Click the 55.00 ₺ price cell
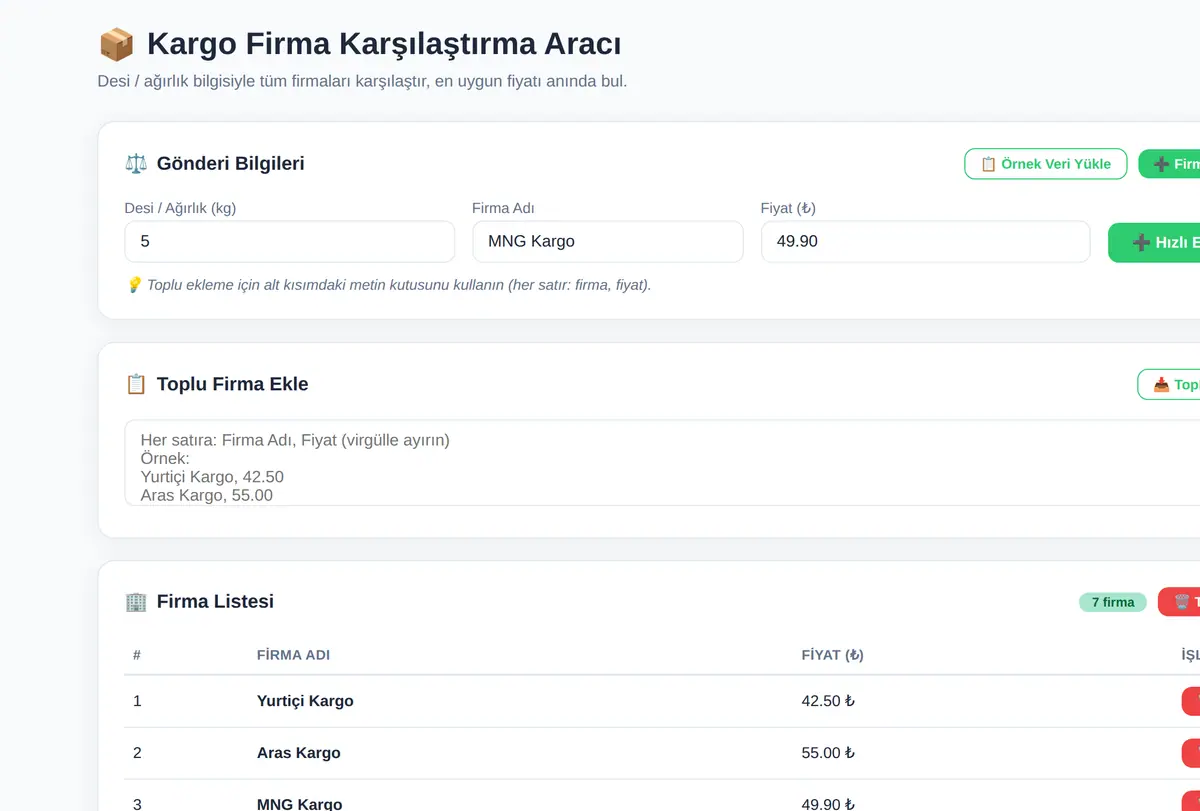 coord(828,753)
